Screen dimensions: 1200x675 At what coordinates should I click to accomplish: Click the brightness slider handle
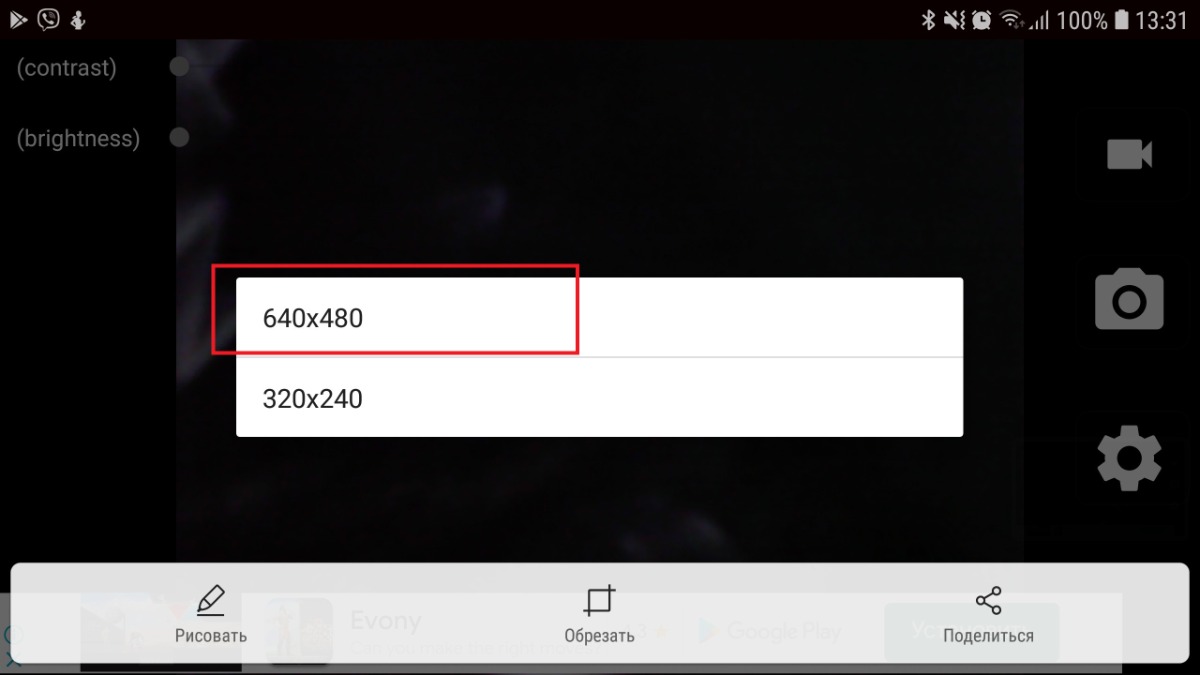pyautogui.click(x=180, y=138)
